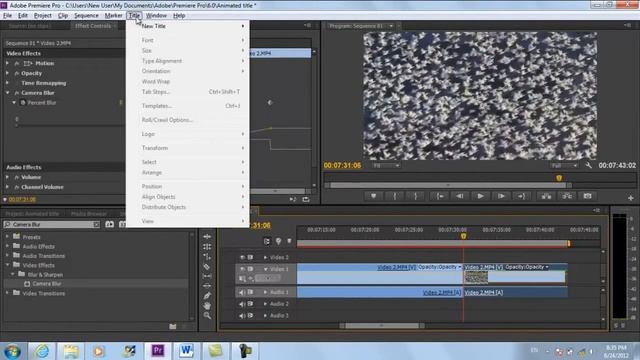
Task: Open the File menu
Action: point(7,16)
